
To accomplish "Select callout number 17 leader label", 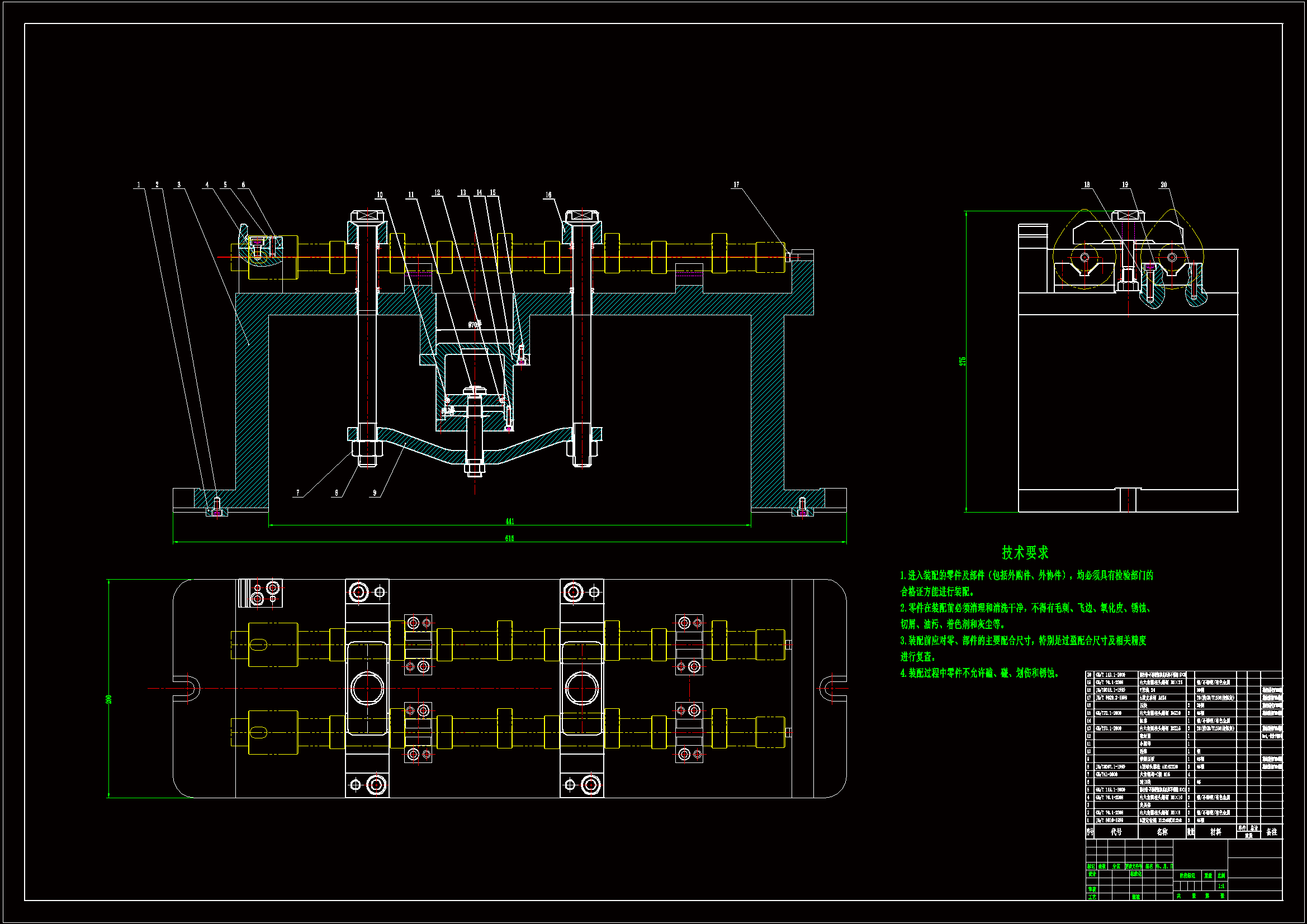I will click(x=736, y=184).
